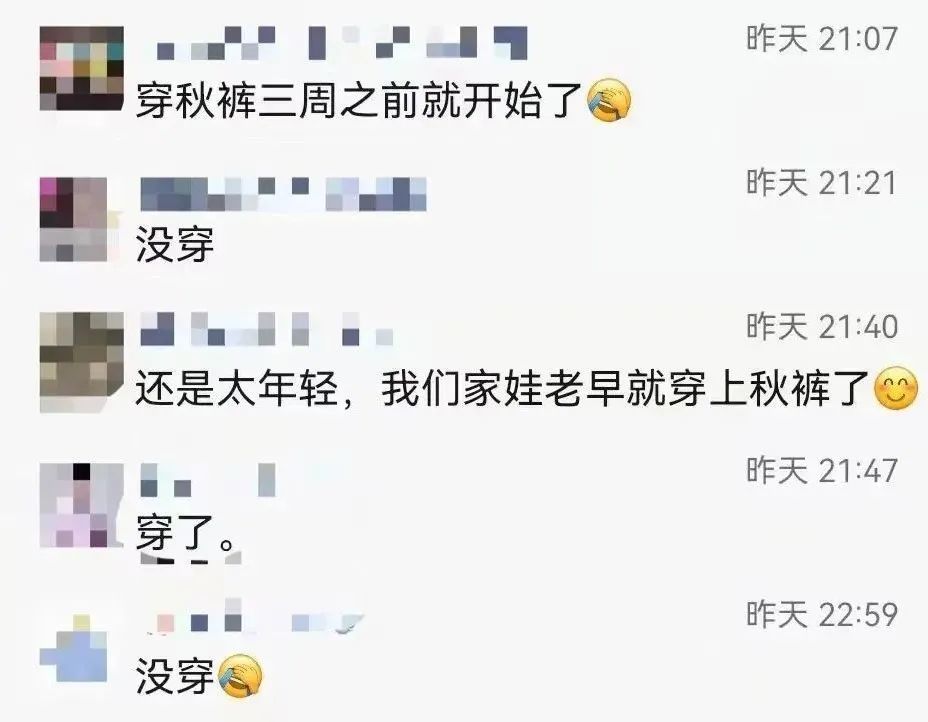The image size is (928, 722).
Task: Click the timestamp 昨天 21:40
Action: [x=821, y=327]
